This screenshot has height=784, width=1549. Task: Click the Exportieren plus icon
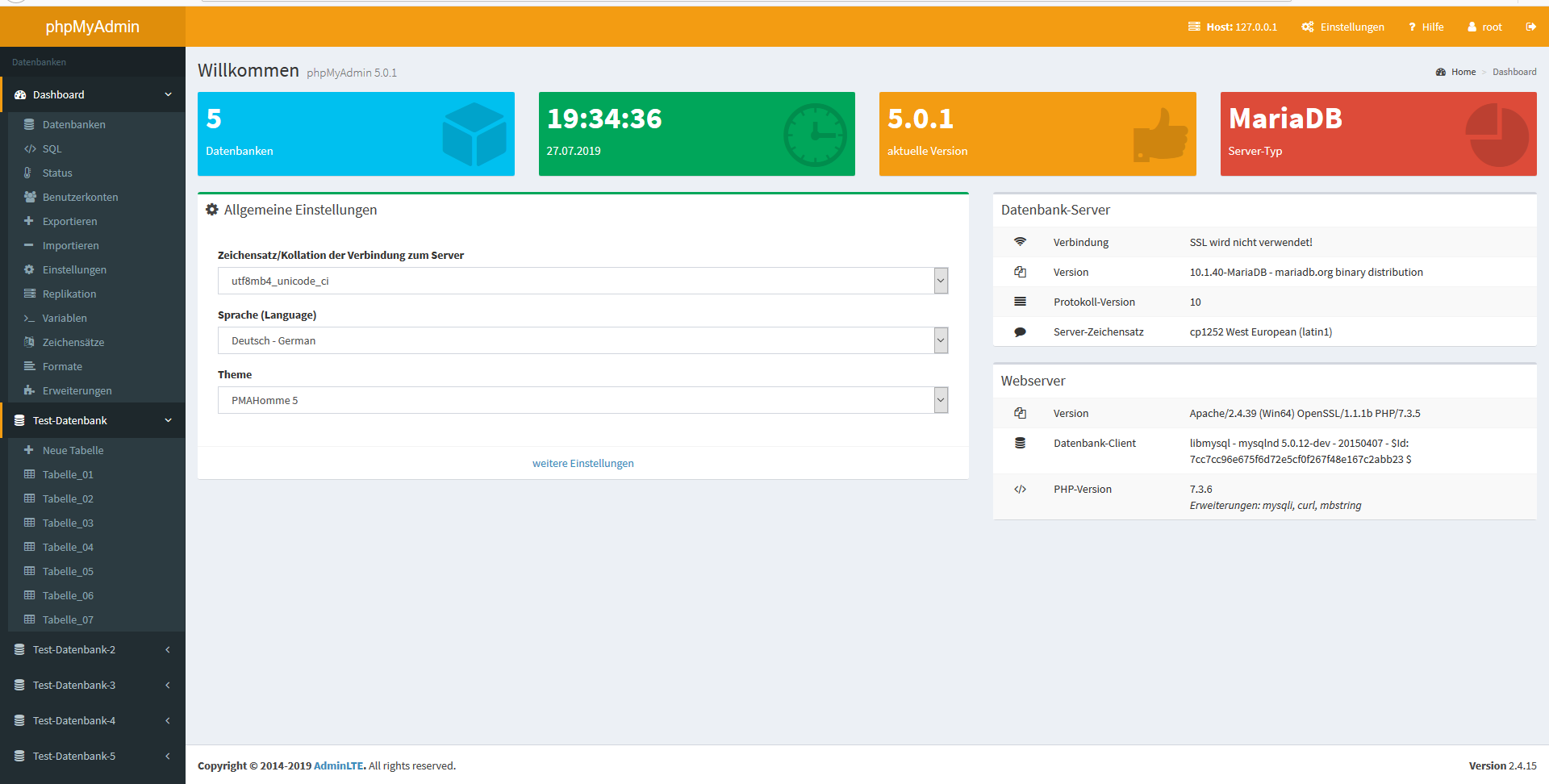click(x=29, y=221)
